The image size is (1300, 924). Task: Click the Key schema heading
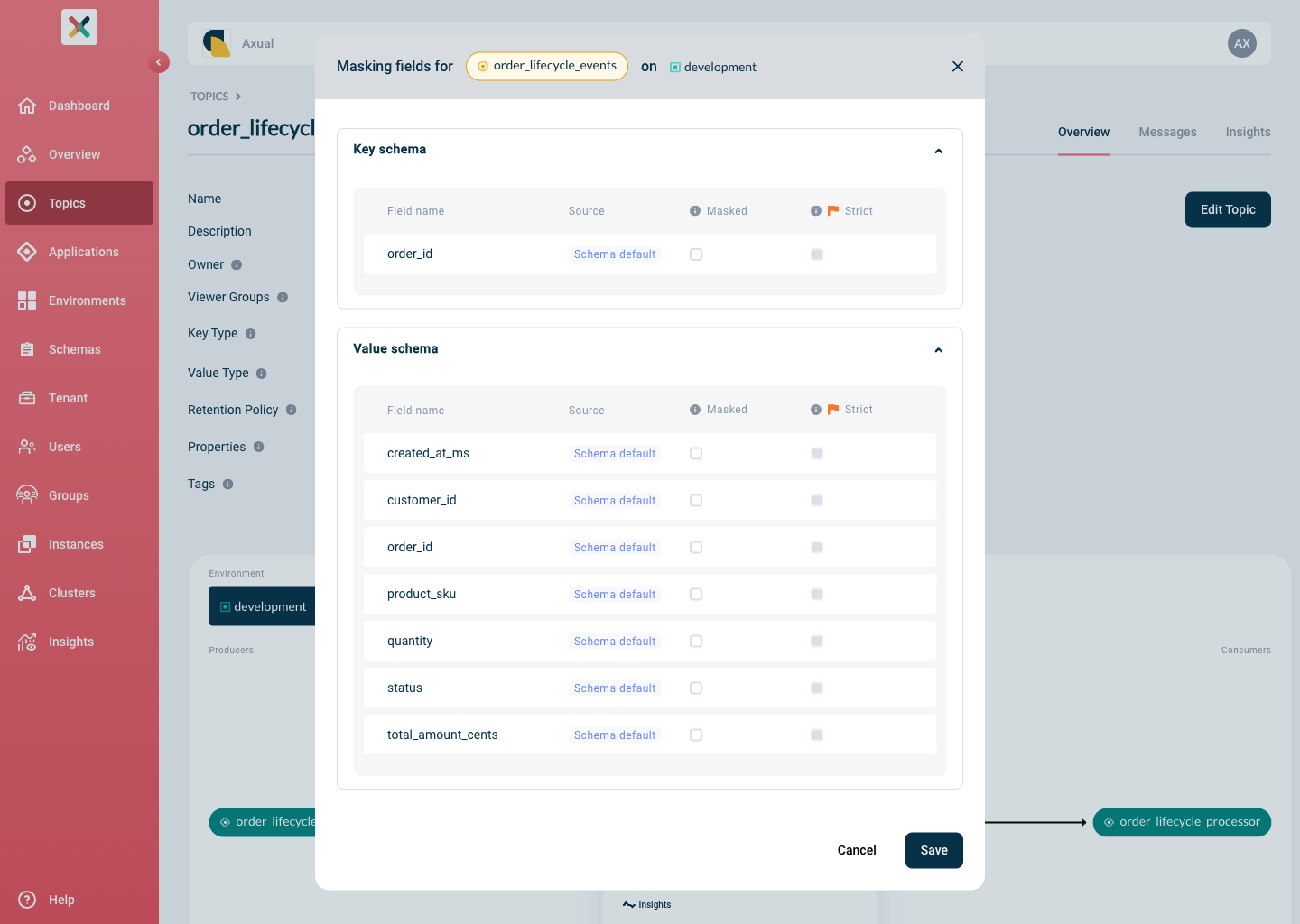pos(389,149)
